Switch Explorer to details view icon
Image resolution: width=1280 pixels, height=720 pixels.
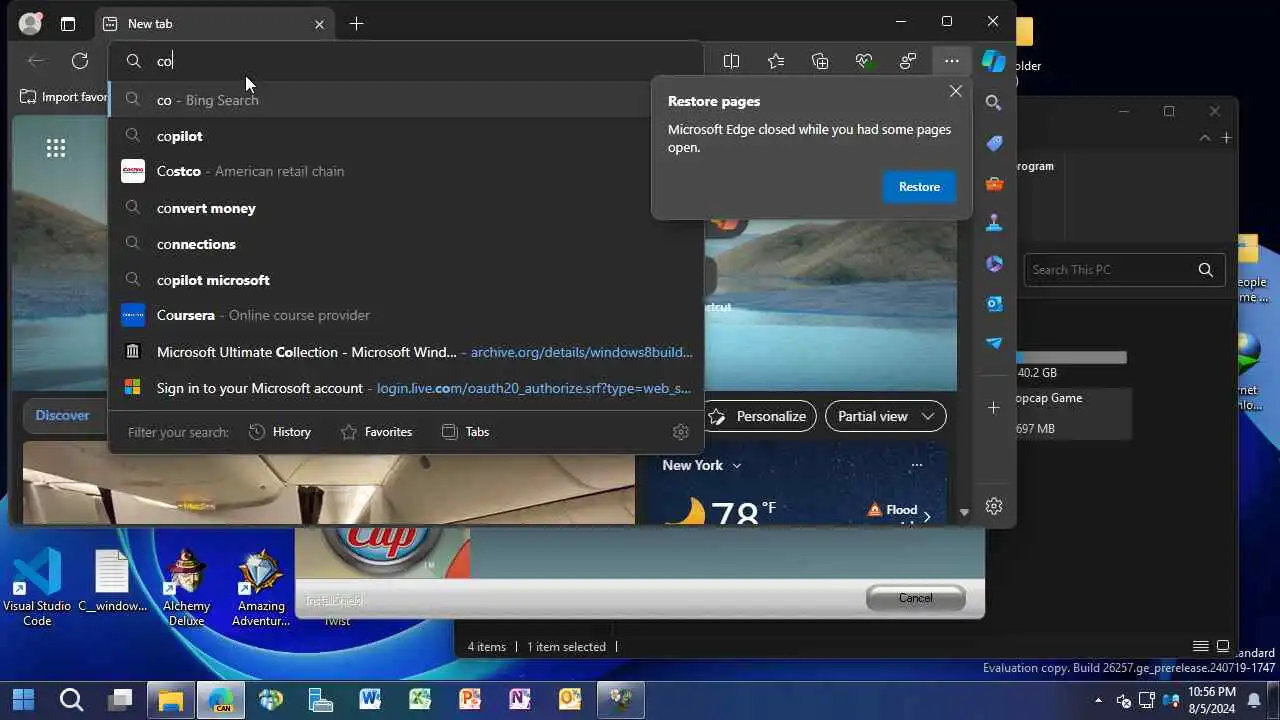point(1201,647)
